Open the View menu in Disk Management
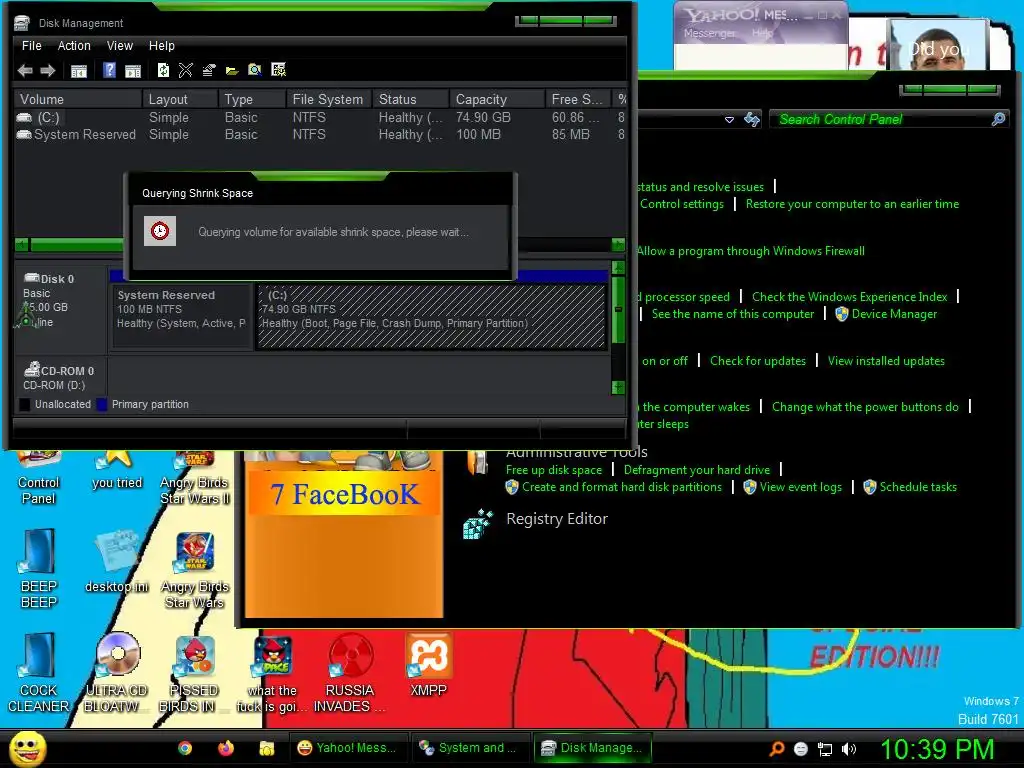 (120, 46)
